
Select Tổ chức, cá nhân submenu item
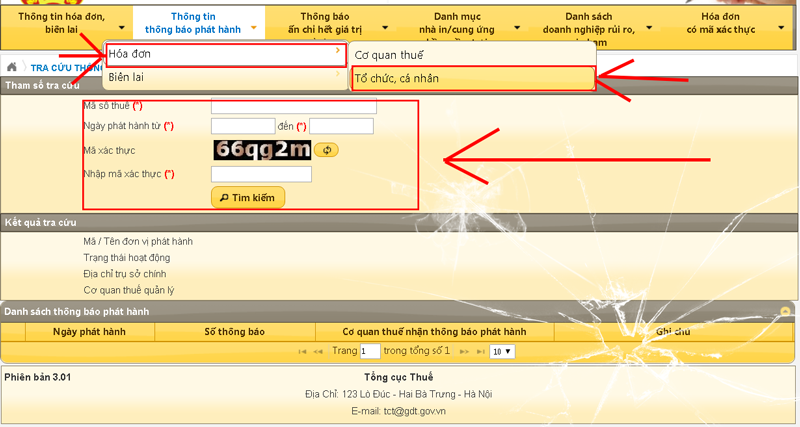click(x=473, y=78)
